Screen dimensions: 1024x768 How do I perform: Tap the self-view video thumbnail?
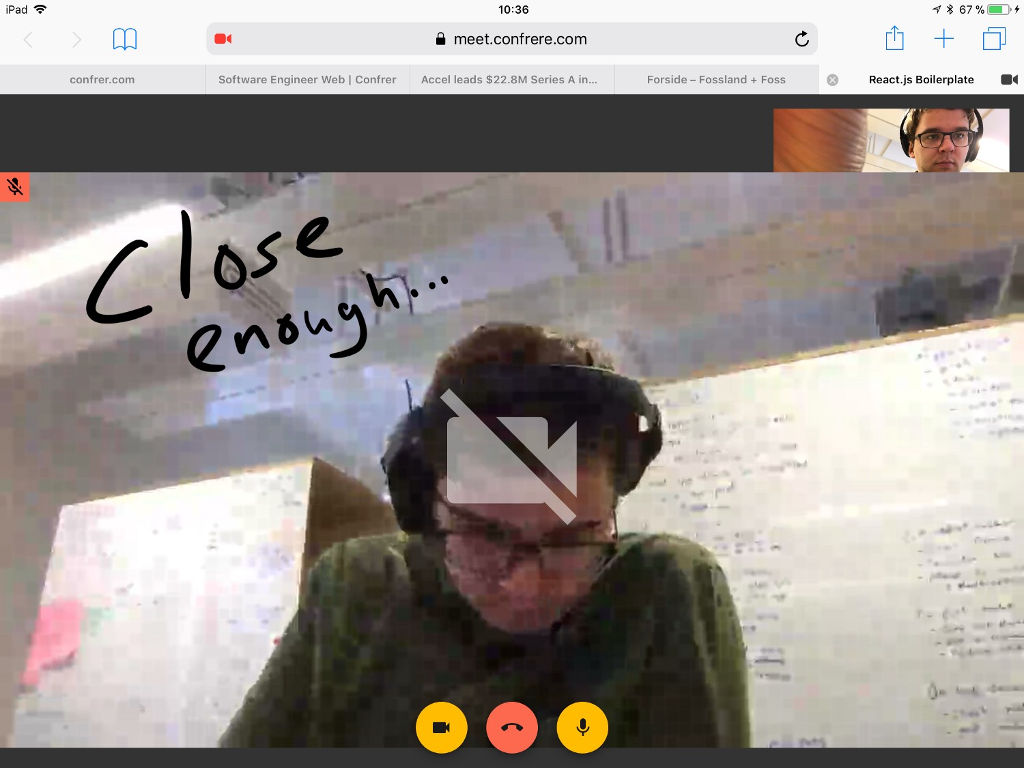pyautogui.click(x=891, y=140)
